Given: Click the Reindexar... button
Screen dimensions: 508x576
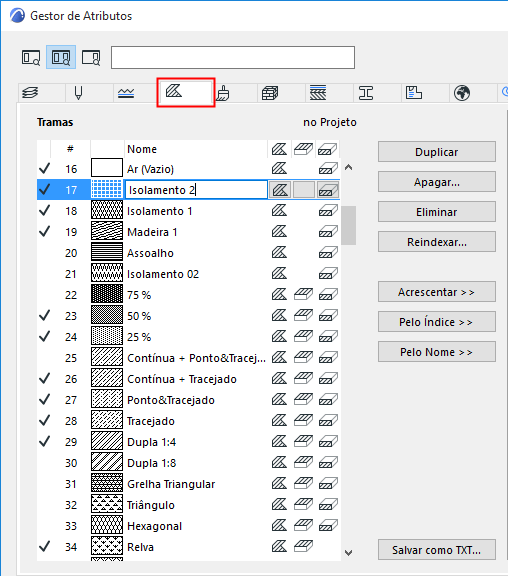Looking at the screenshot, I should tap(437, 242).
